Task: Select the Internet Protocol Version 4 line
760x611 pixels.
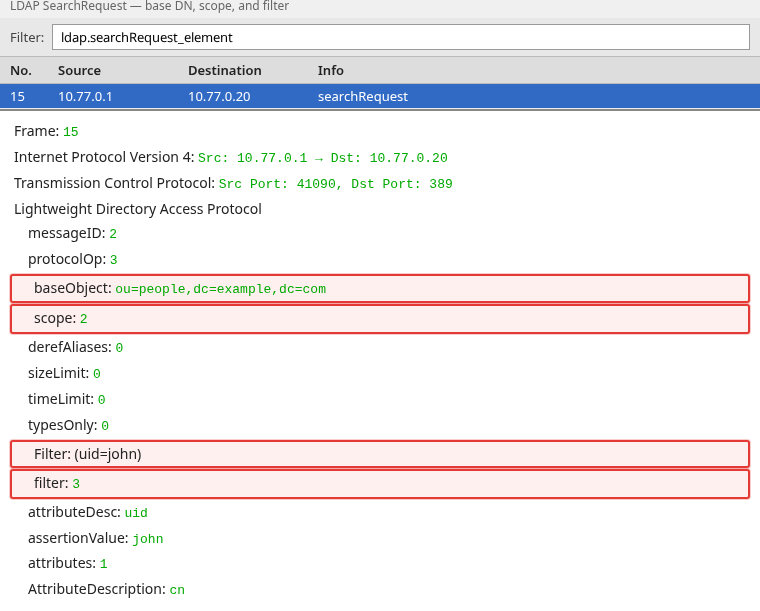Action: point(231,157)
